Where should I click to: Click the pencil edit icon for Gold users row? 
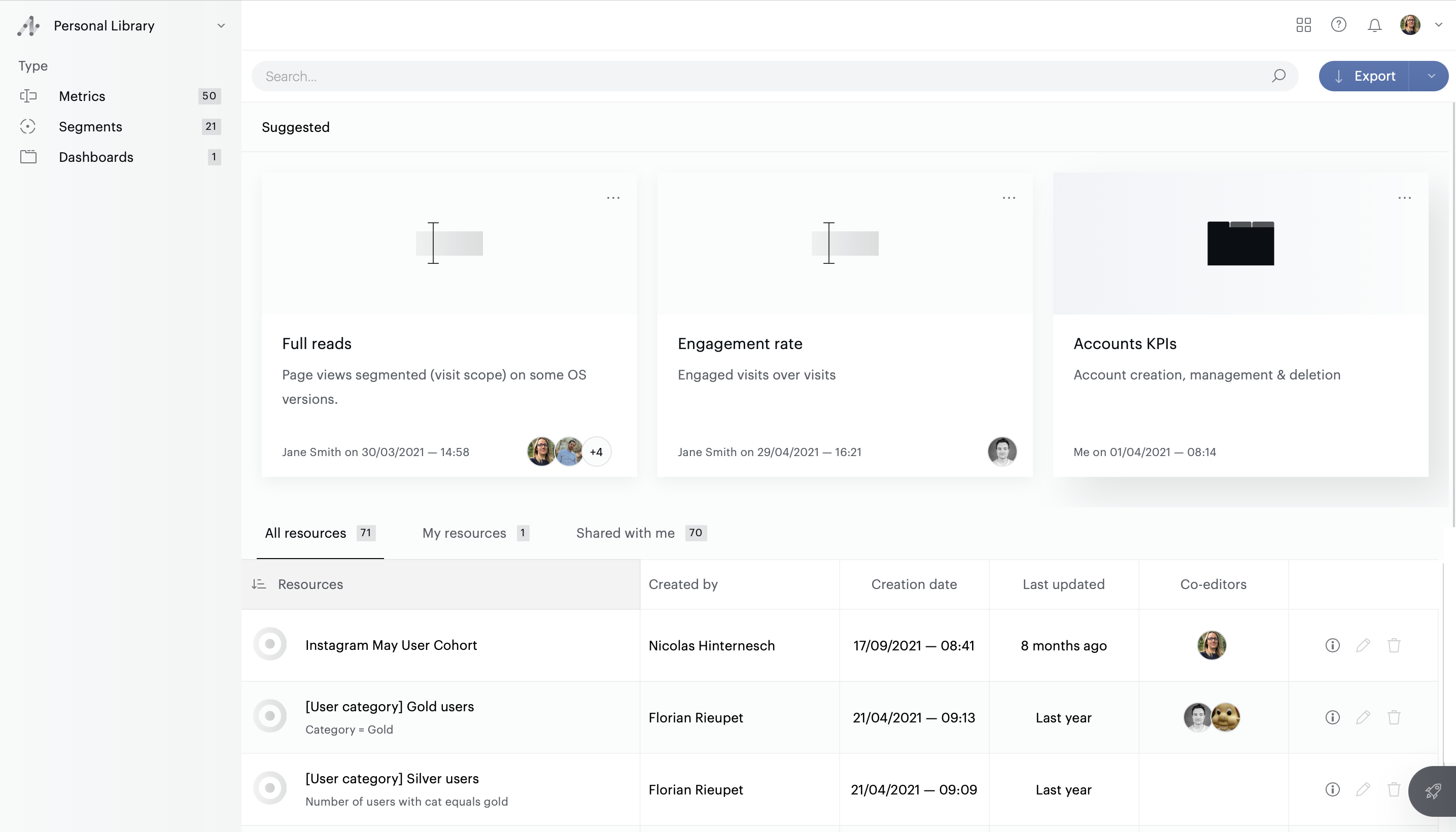[x=1363, y=717]
